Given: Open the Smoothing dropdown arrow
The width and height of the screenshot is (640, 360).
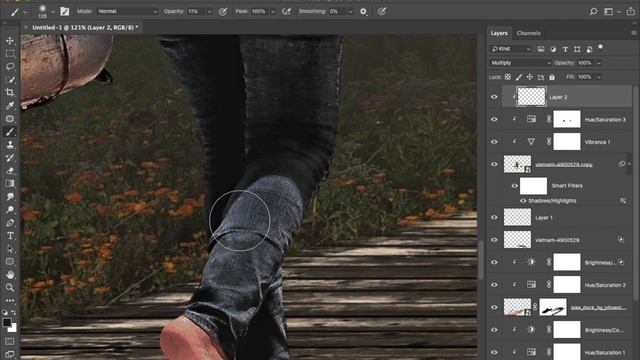Looking at the screenshot, I should point(351,12).
